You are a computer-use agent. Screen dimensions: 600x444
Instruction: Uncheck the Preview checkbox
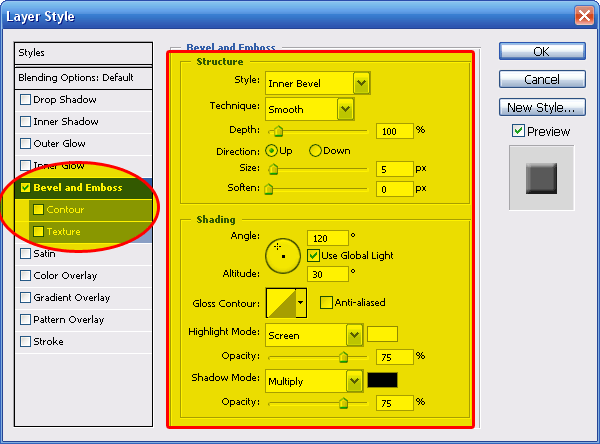(x=517, y=131)
